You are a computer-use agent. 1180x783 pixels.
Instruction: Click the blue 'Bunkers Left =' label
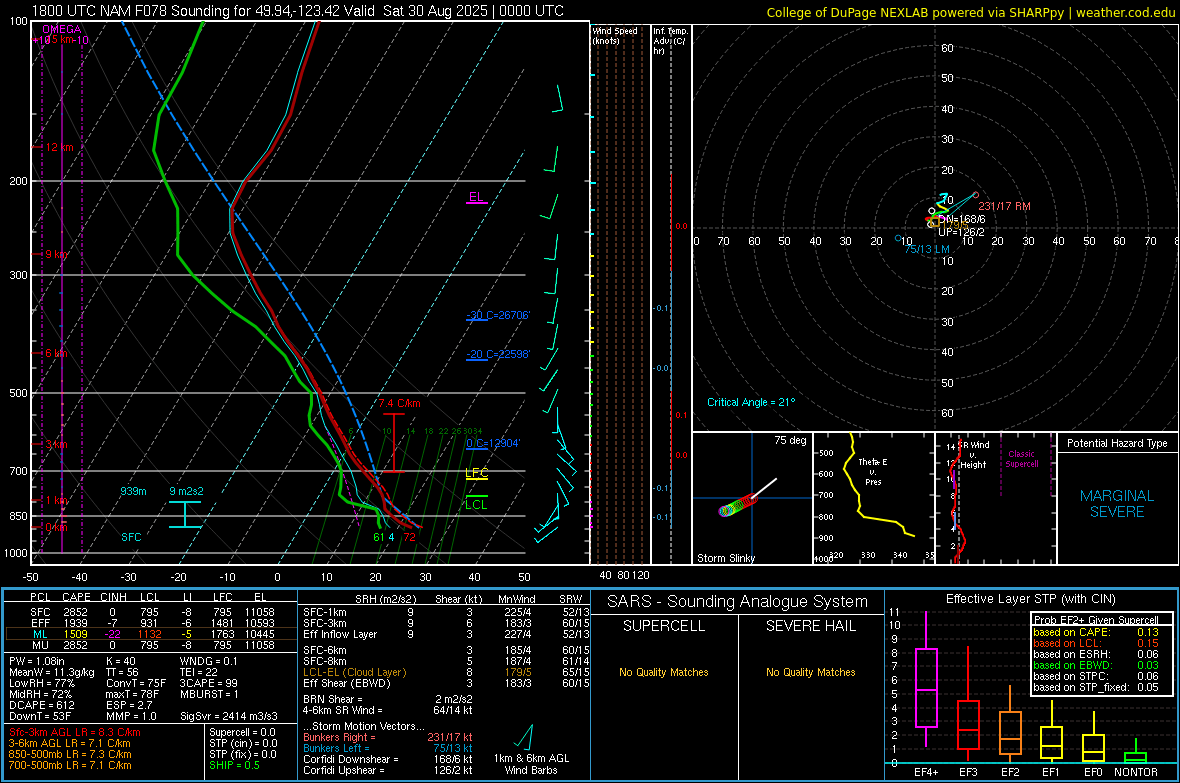point(336,748)
